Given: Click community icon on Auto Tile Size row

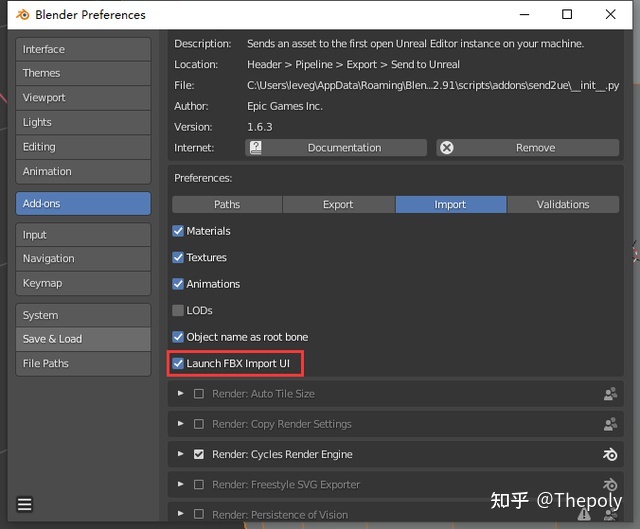Looking at the screenshot, I should [x=610, y=394].
